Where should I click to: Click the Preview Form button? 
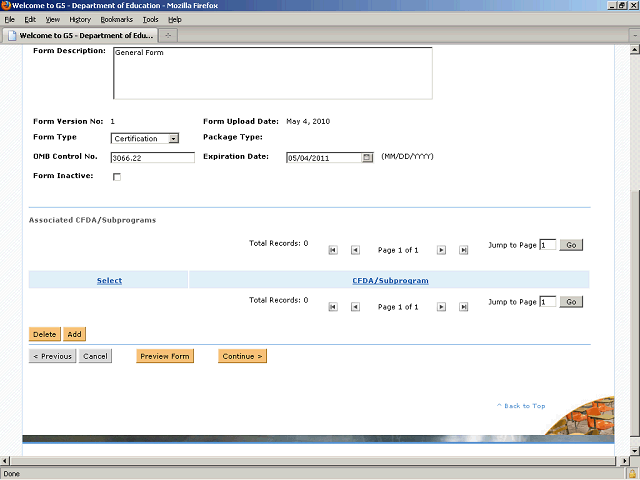[165, 356]
